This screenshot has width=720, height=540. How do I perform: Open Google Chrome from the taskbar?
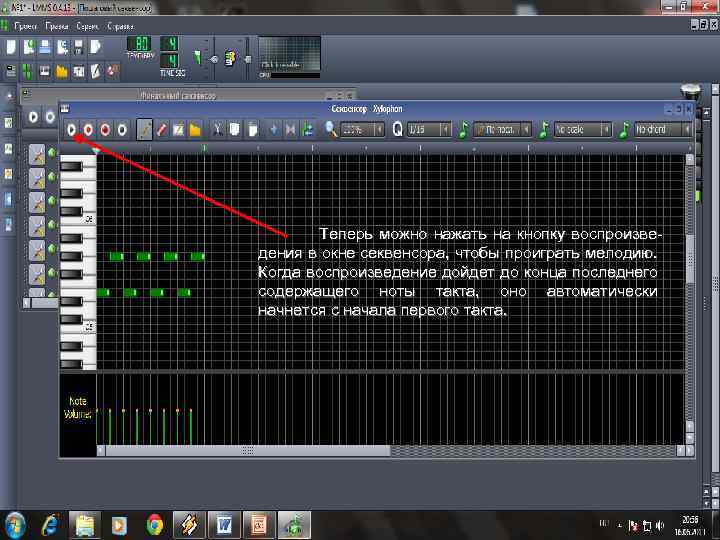[155, 525]
